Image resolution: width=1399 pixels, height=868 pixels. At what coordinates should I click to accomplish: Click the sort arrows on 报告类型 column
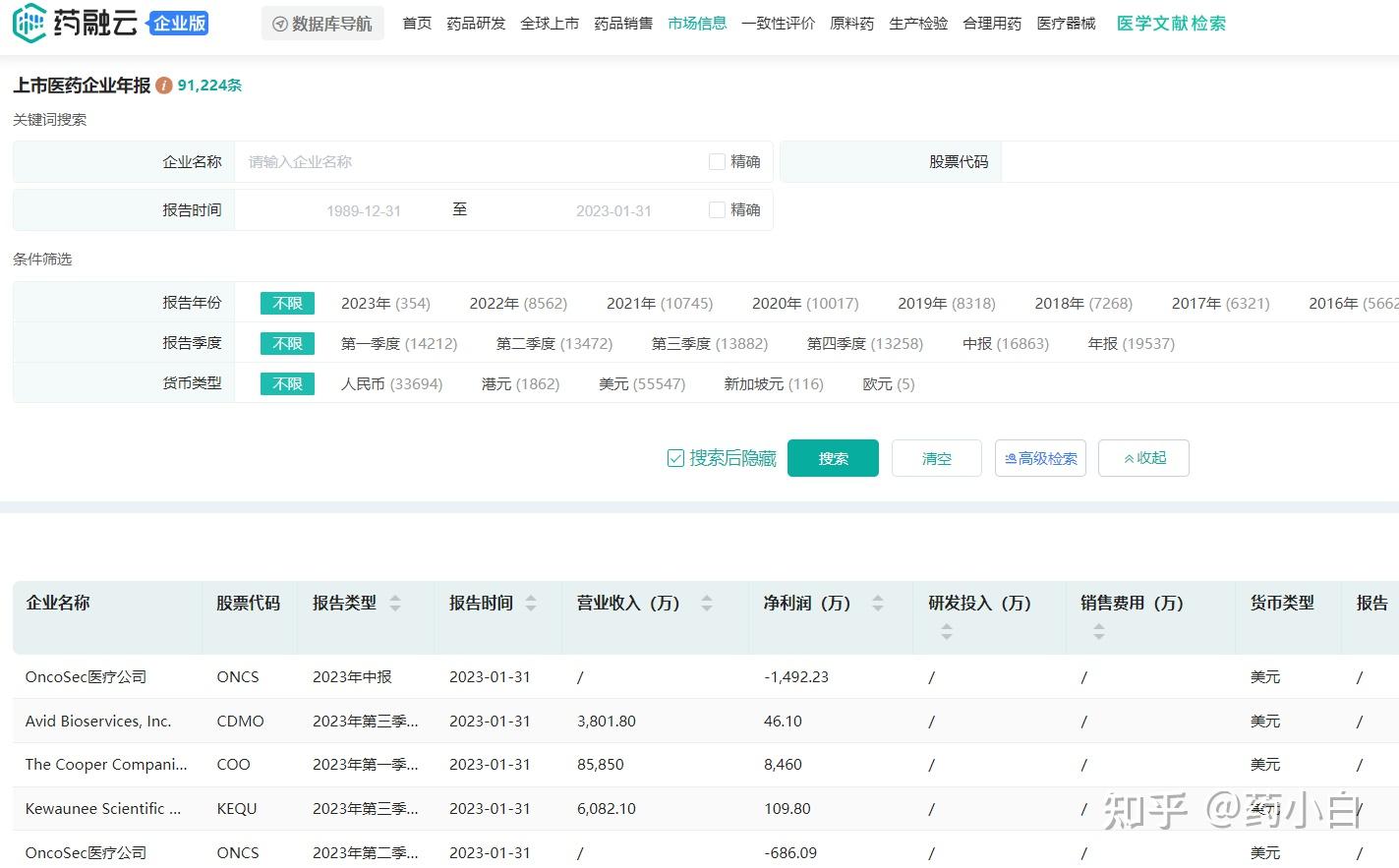pyautogui.click(x=395, y=604)
